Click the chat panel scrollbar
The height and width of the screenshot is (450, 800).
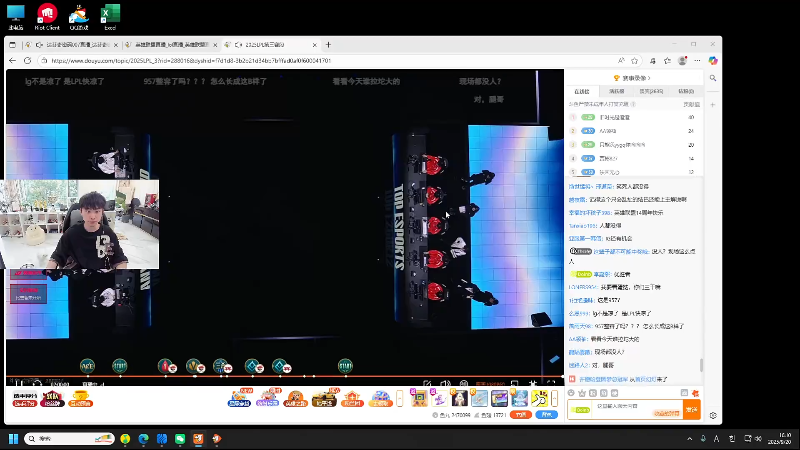tap(701, 365)
